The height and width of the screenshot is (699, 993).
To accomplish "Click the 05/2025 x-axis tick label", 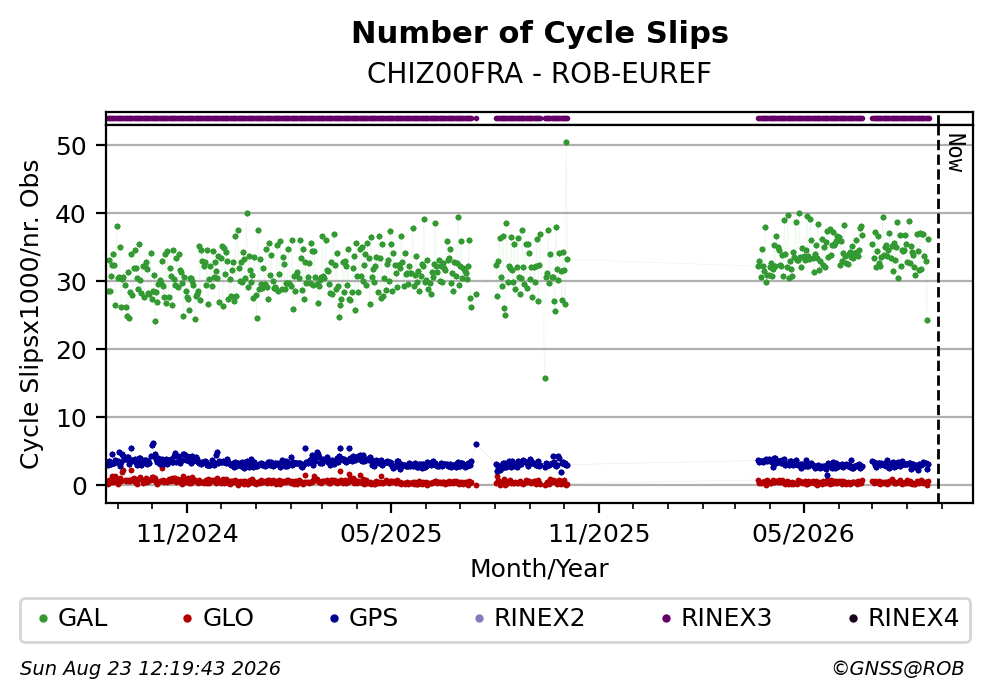I will click(x=391, y=534).
